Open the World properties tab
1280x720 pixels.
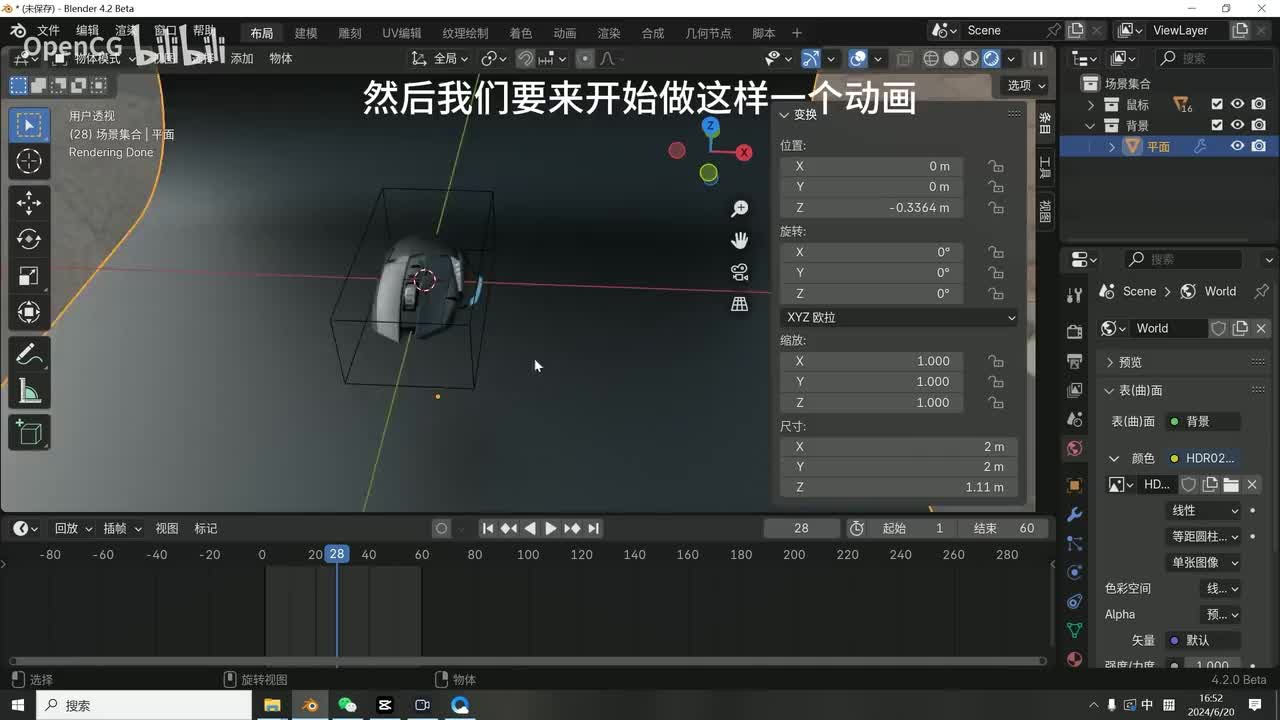(1074, 448)
